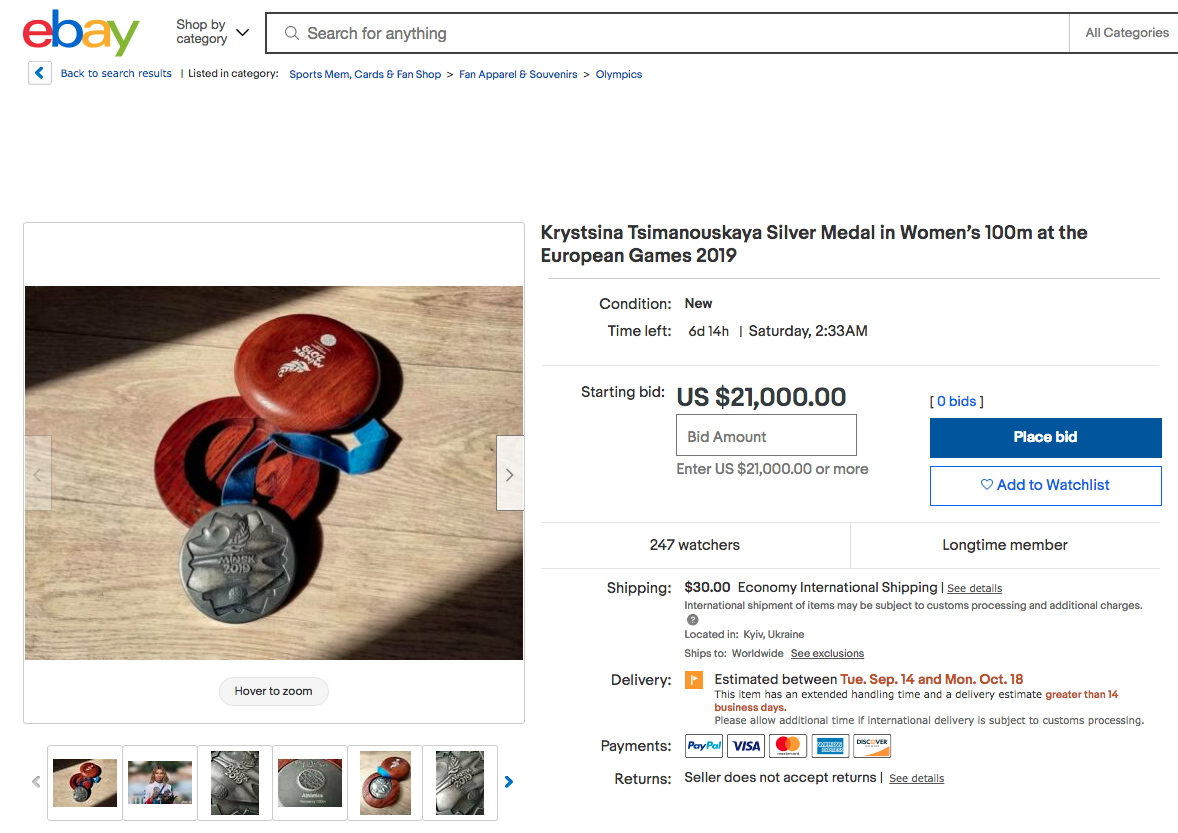Click the PayPal payment icon

[x=704, y=746]
